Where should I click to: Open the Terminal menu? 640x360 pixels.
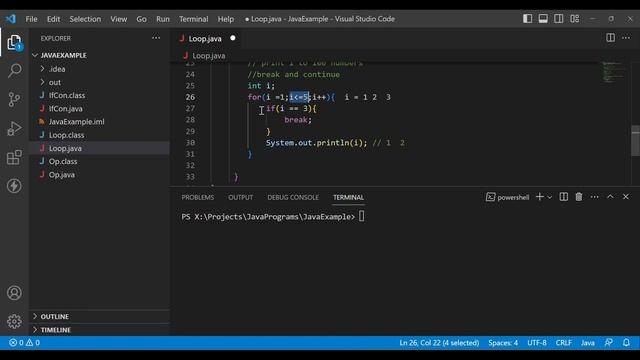[193, 19]
